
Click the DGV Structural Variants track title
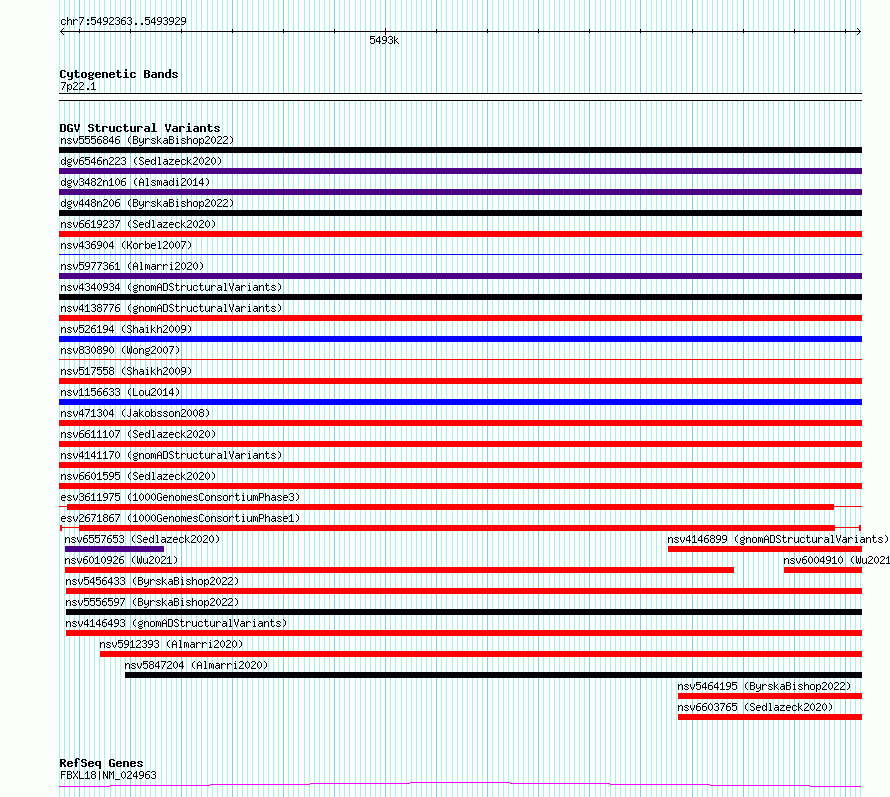[x=140, y=128]
